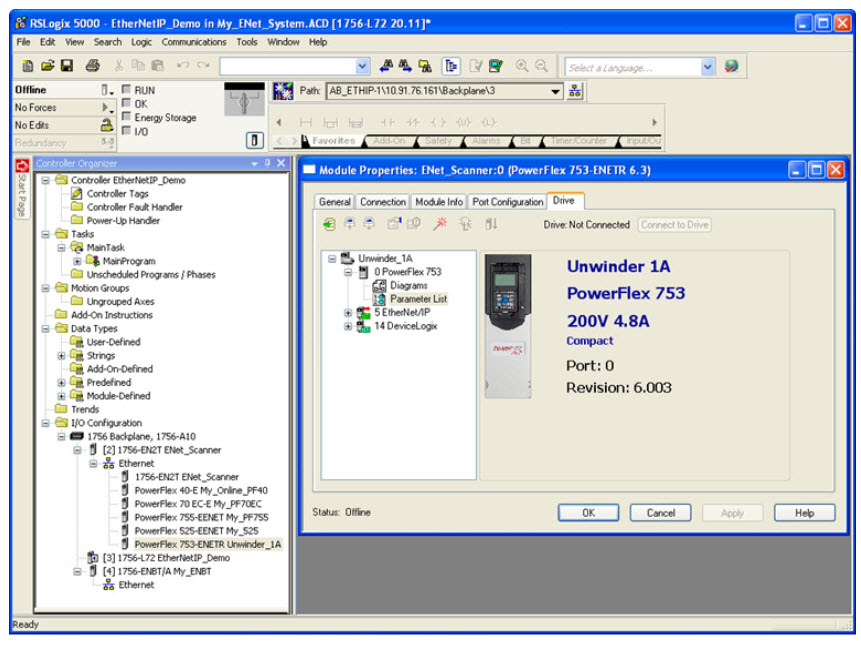Viewport: 861px width, 647px height.
Task: Toggle the Energy Storage checkbox
Action: (126, 117)
